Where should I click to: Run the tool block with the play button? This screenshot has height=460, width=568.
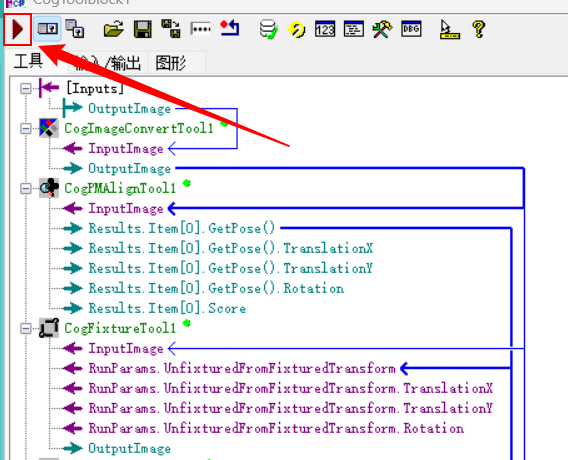point(17,29)
